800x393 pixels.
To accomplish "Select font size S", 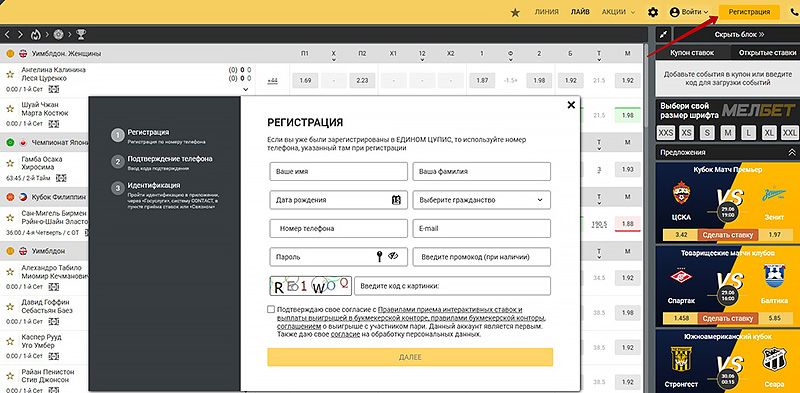I will tap(707, 133).
